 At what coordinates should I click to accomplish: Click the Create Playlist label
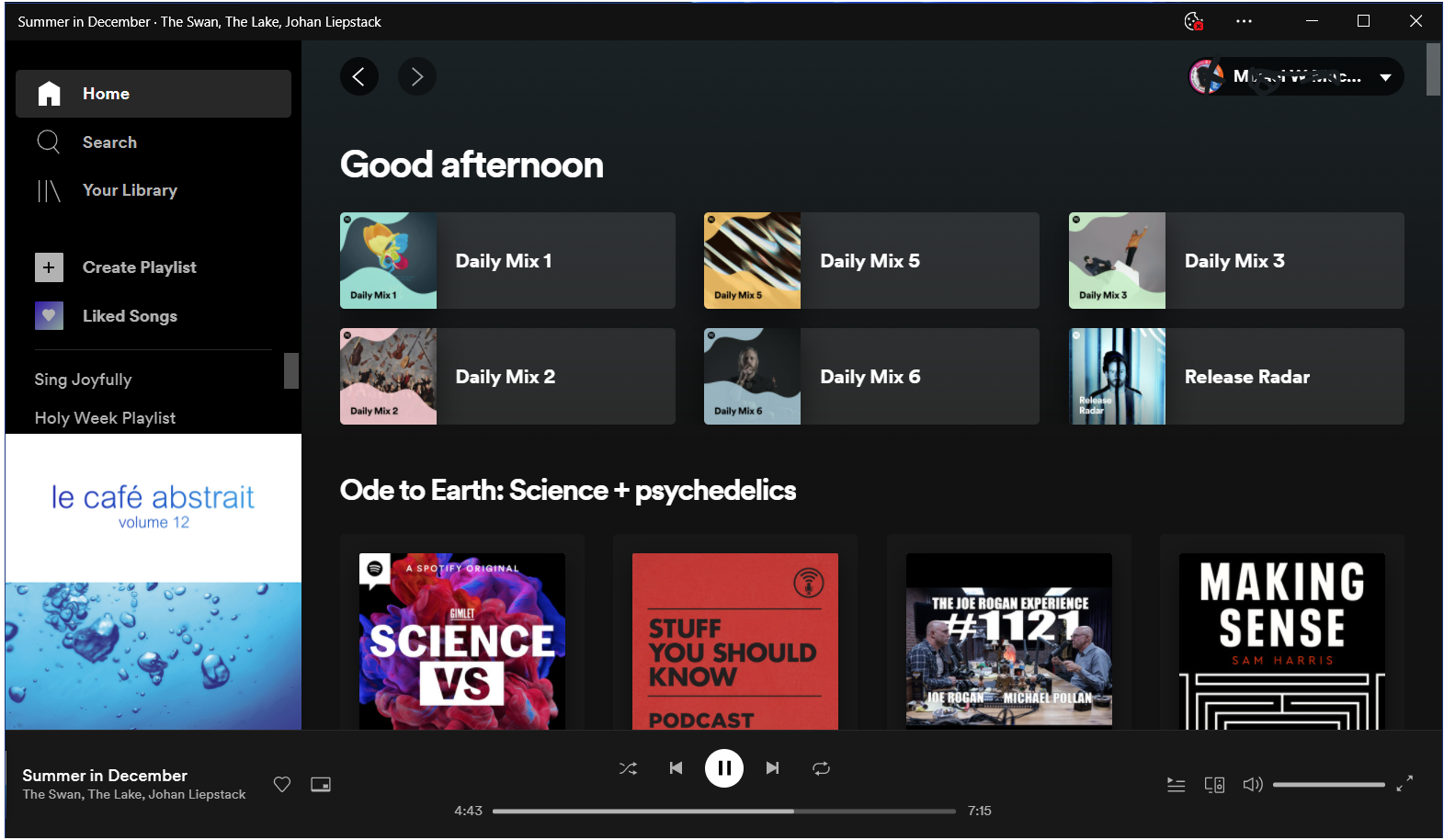click(140, 267)
